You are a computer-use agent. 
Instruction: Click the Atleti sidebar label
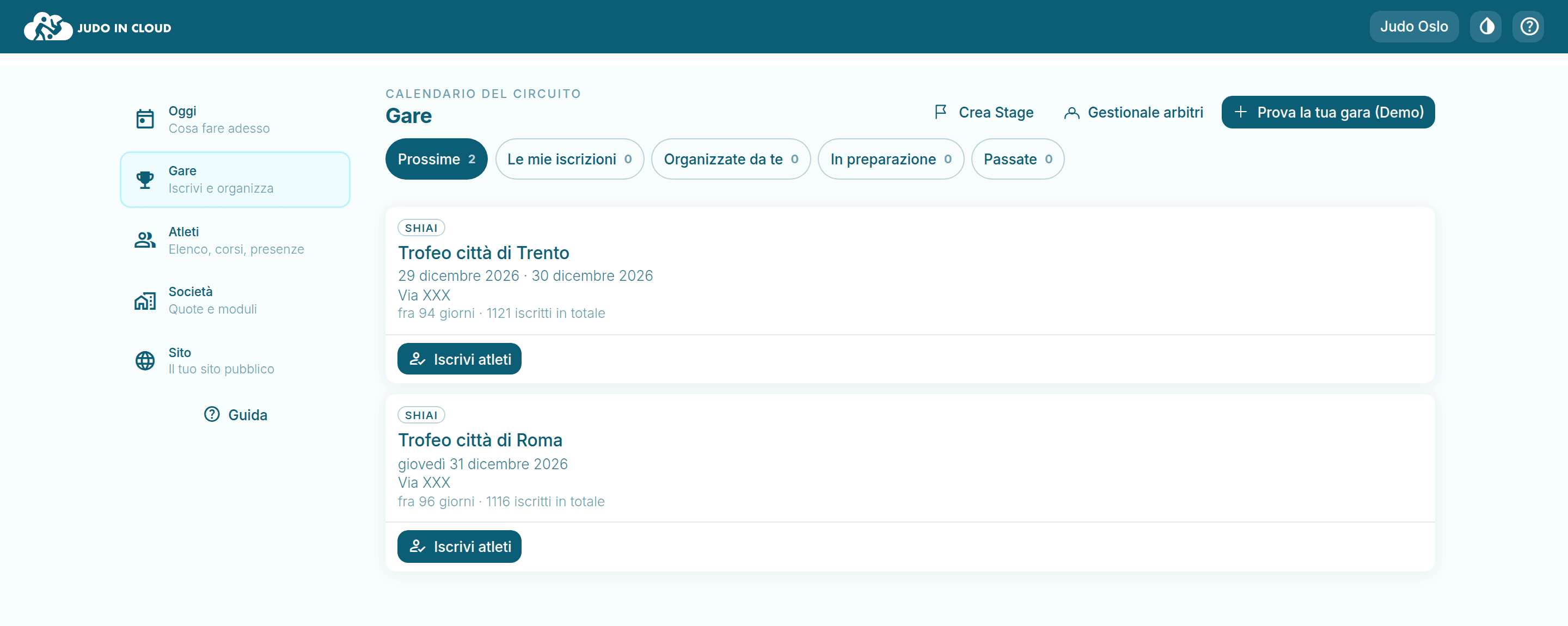183,232
